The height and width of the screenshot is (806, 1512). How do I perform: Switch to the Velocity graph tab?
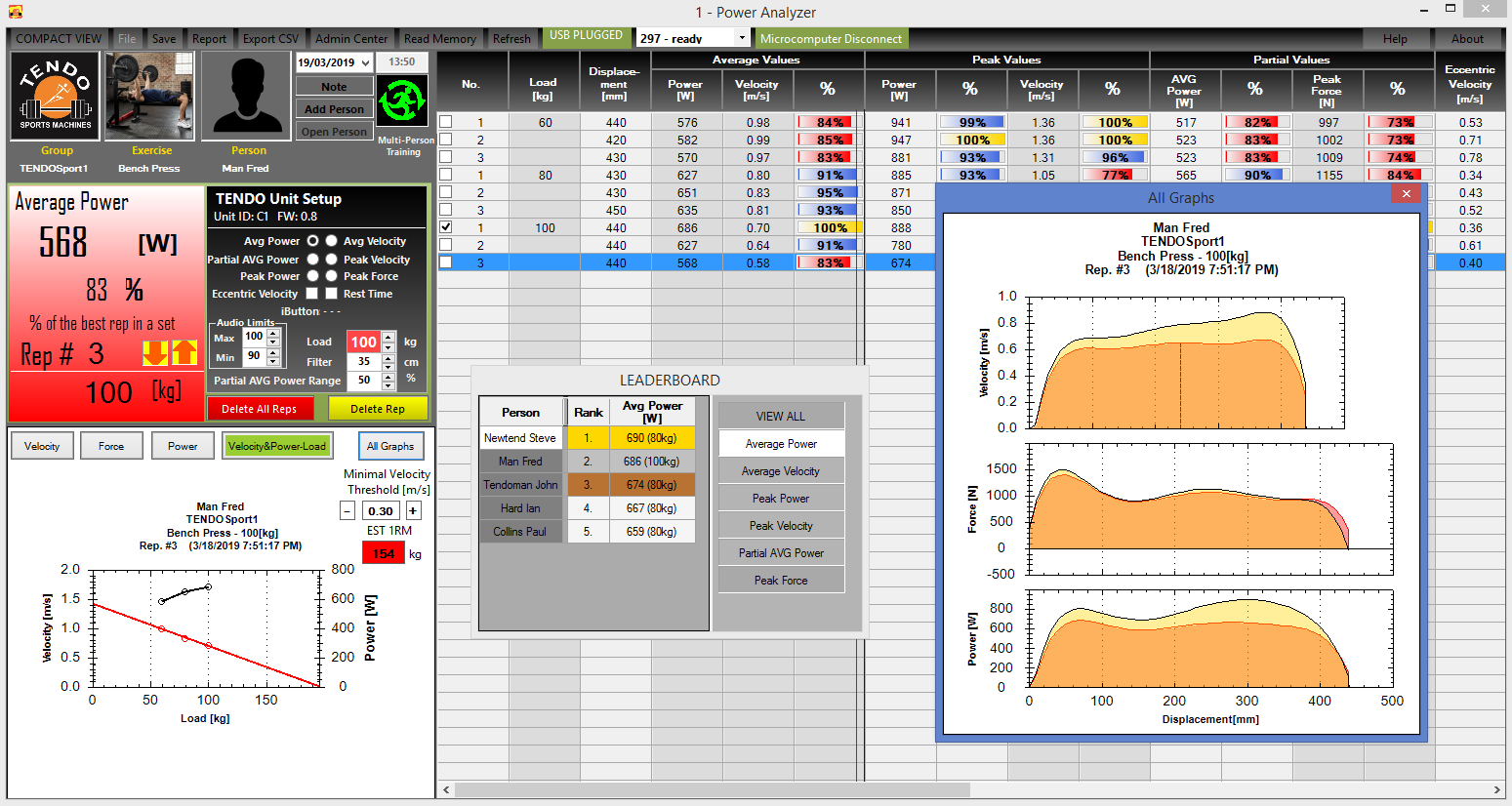[x=42, y=446]
